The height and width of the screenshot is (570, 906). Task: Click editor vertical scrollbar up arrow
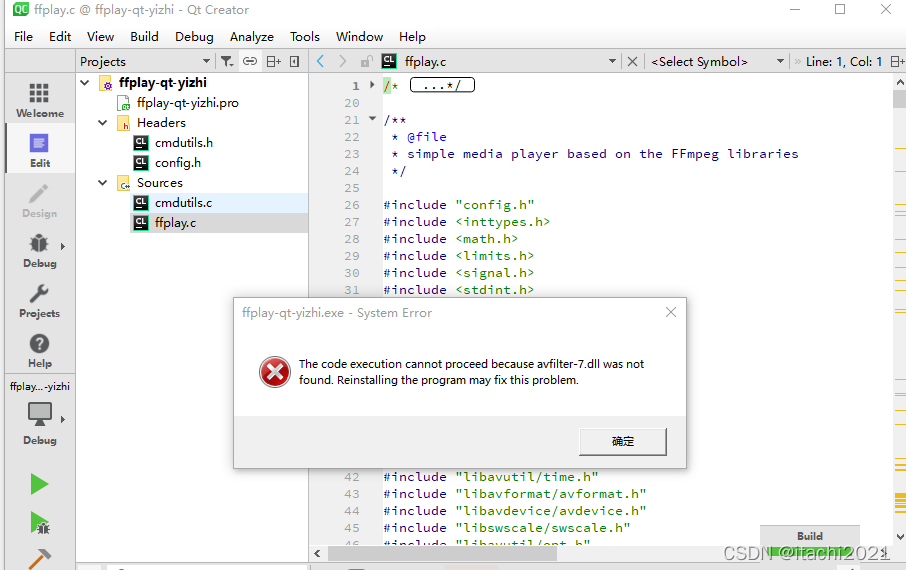point(900,82)
